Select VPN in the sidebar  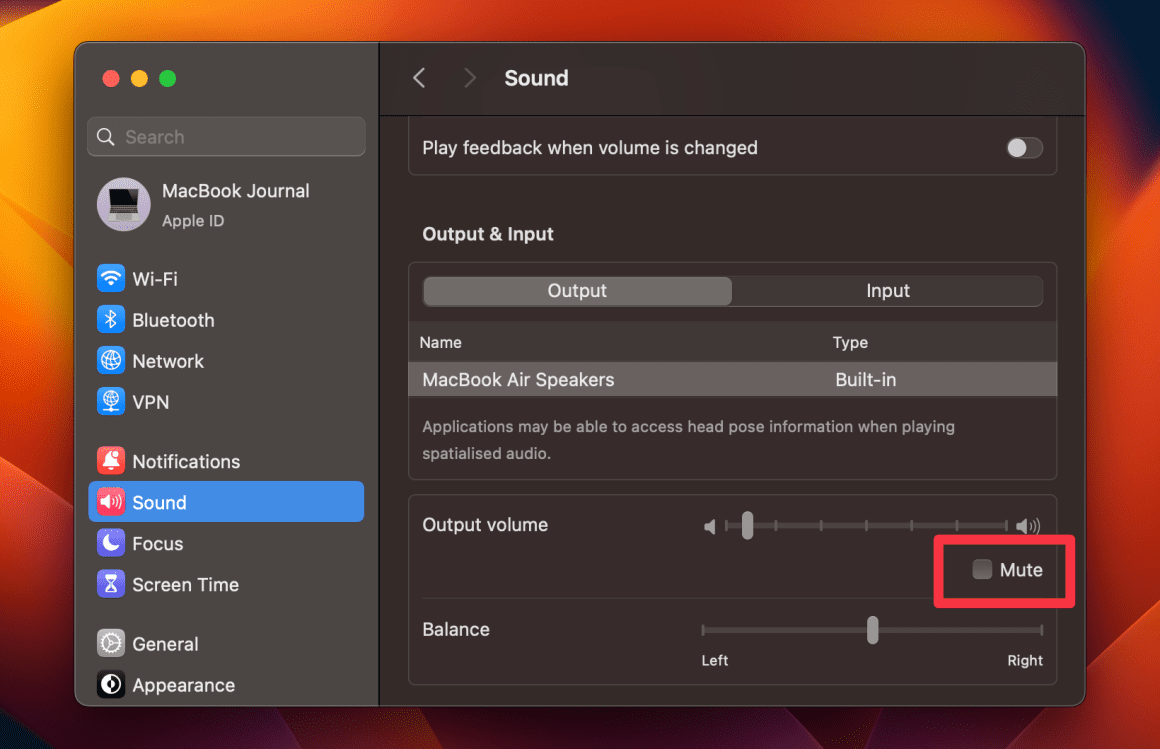[x=145, y=402]
